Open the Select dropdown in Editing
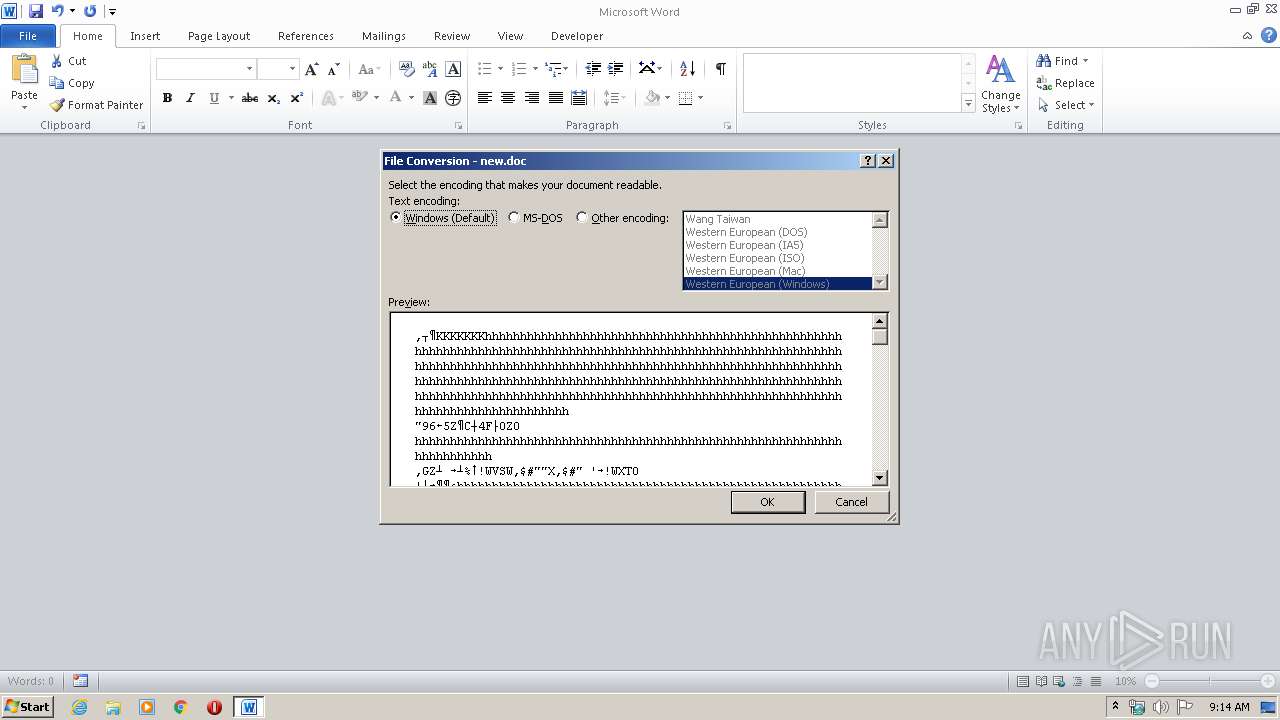 [1066, 105]
